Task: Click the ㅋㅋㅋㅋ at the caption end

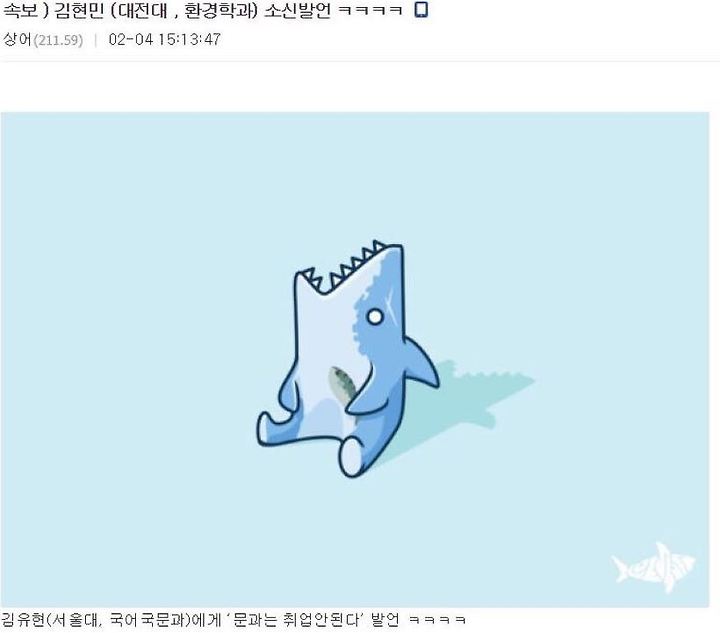Action: 437,621
